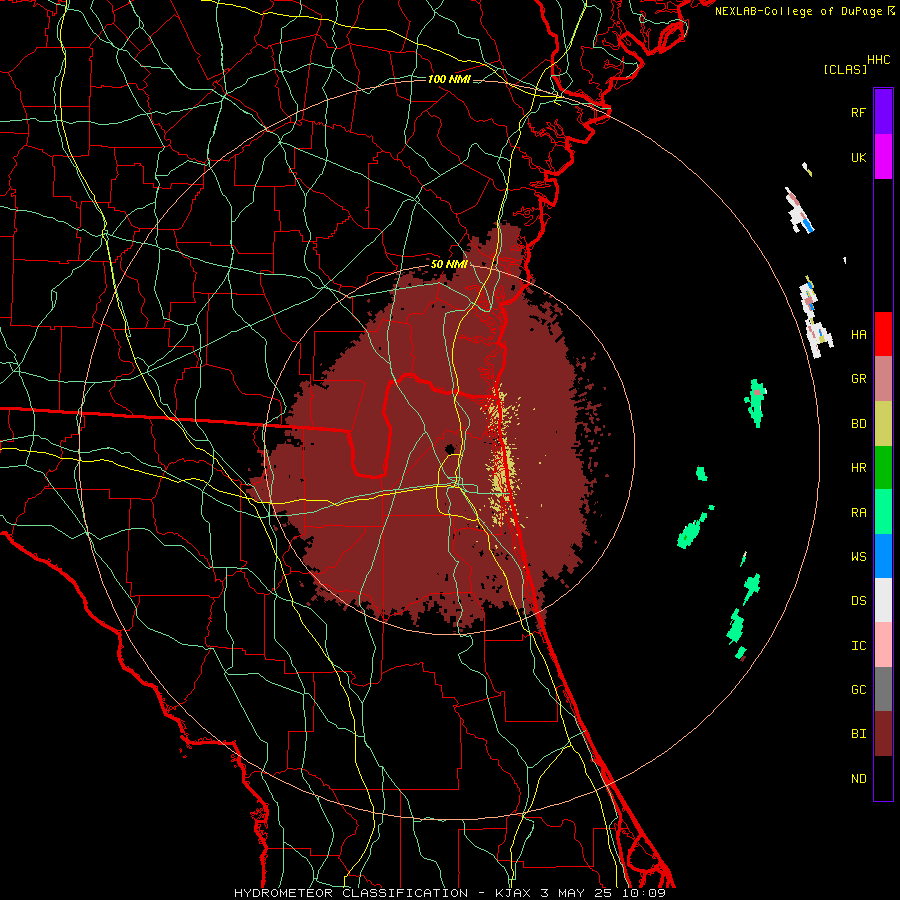Click the small black hole at the radar center

pyautogui.click(x=449, y=448)
